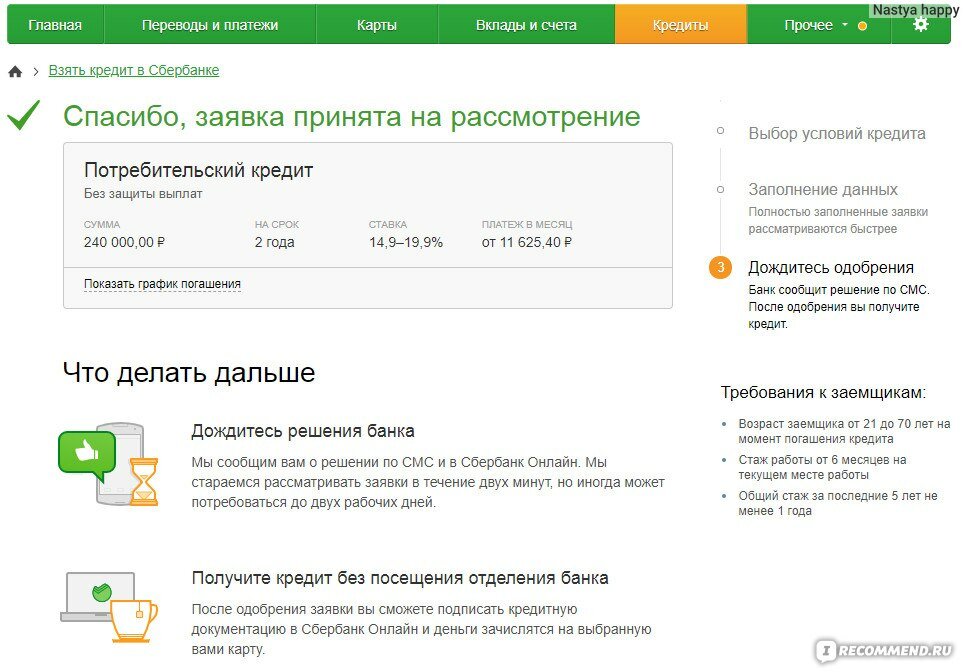Click the ПЛАТЕЖ В МЕСЯЦ label
Viewport: 963px width, 672px height.
point(527,225)
